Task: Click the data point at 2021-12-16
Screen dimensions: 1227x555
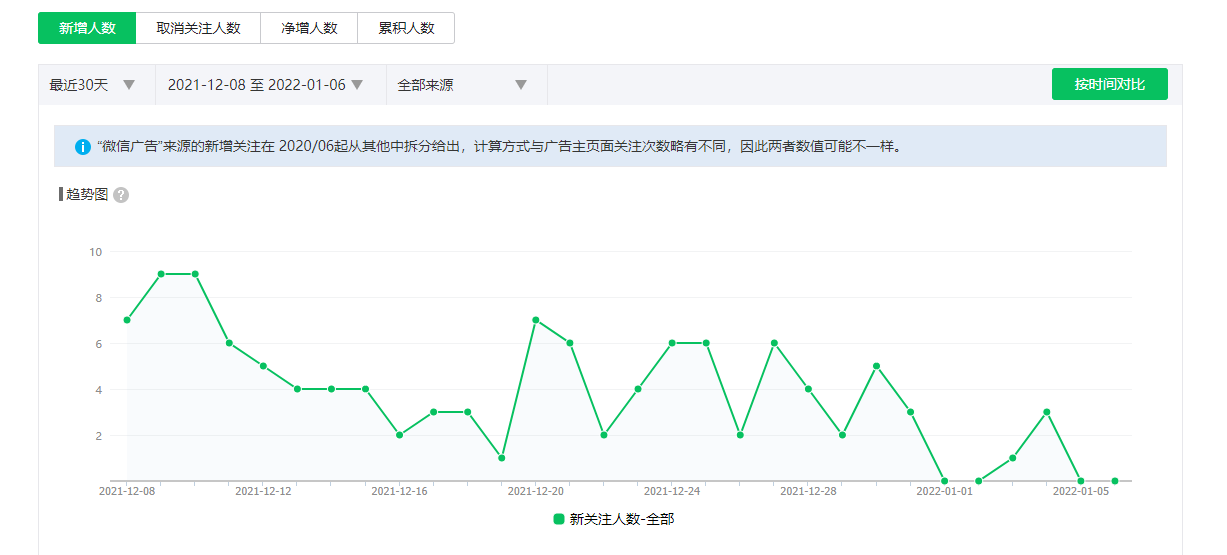Action: (x=399, y=435)
